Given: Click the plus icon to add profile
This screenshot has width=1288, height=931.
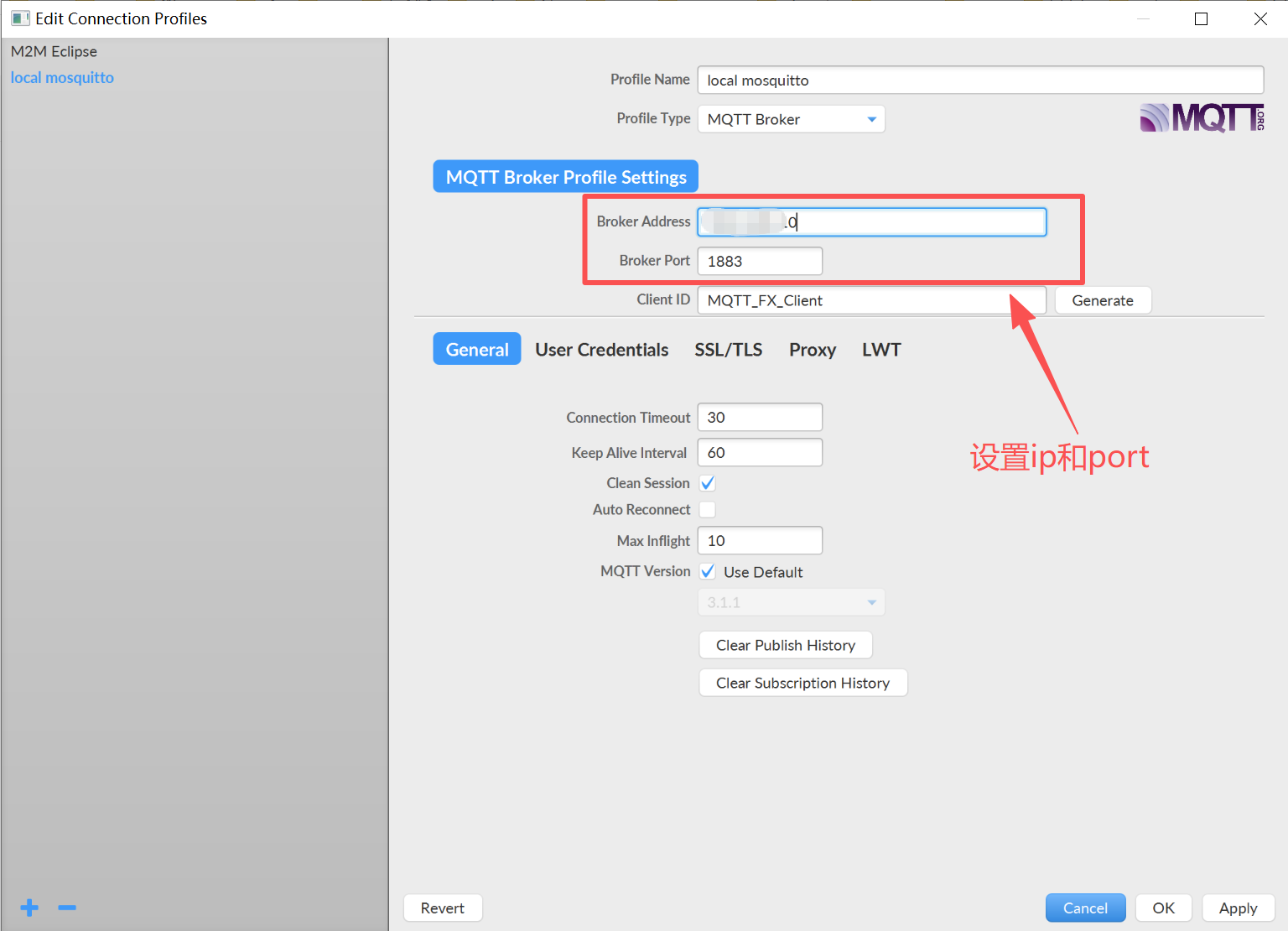Looking at the screenshot, I should (x=29, y=908).
